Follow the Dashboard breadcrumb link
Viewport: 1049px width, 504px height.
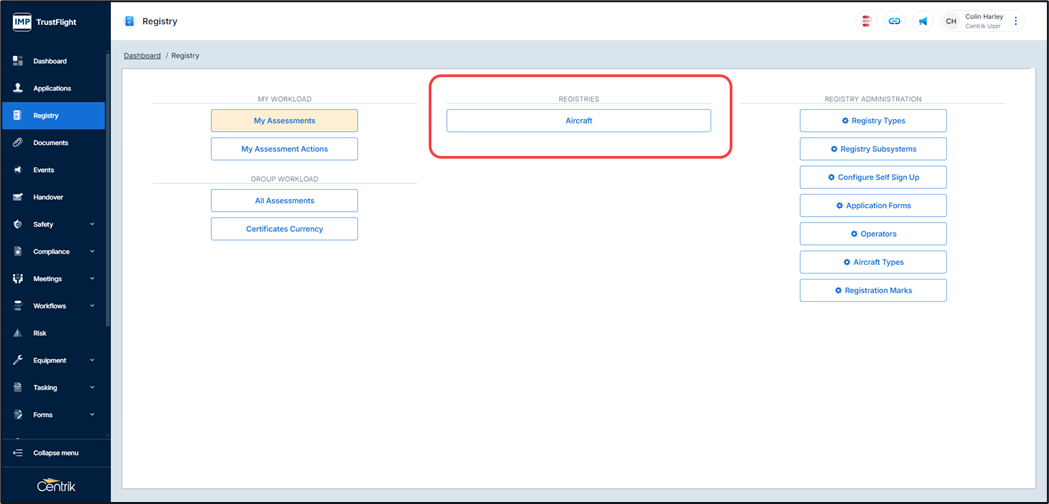(142, 56)
